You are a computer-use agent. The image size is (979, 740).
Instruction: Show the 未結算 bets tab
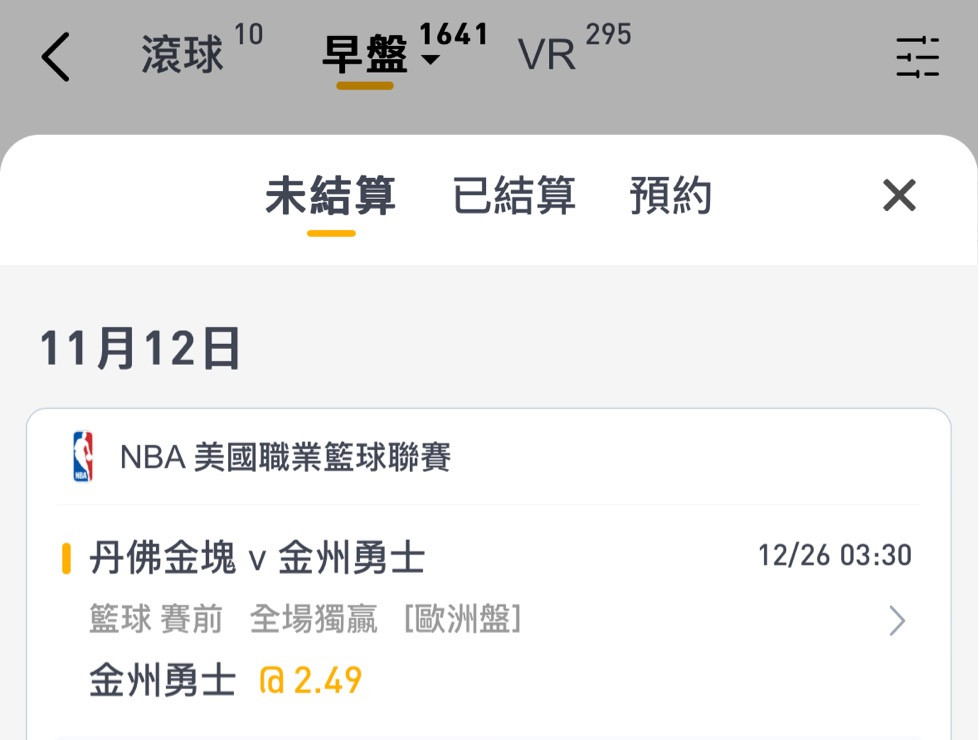coord(330,195)
